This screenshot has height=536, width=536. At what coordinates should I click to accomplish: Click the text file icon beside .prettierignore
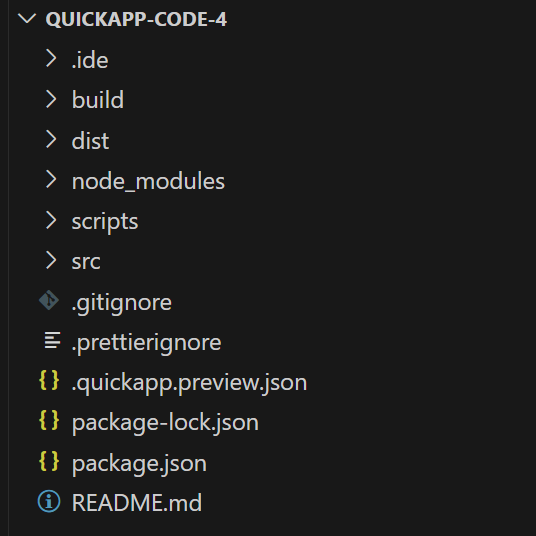(x=52, y=340)
